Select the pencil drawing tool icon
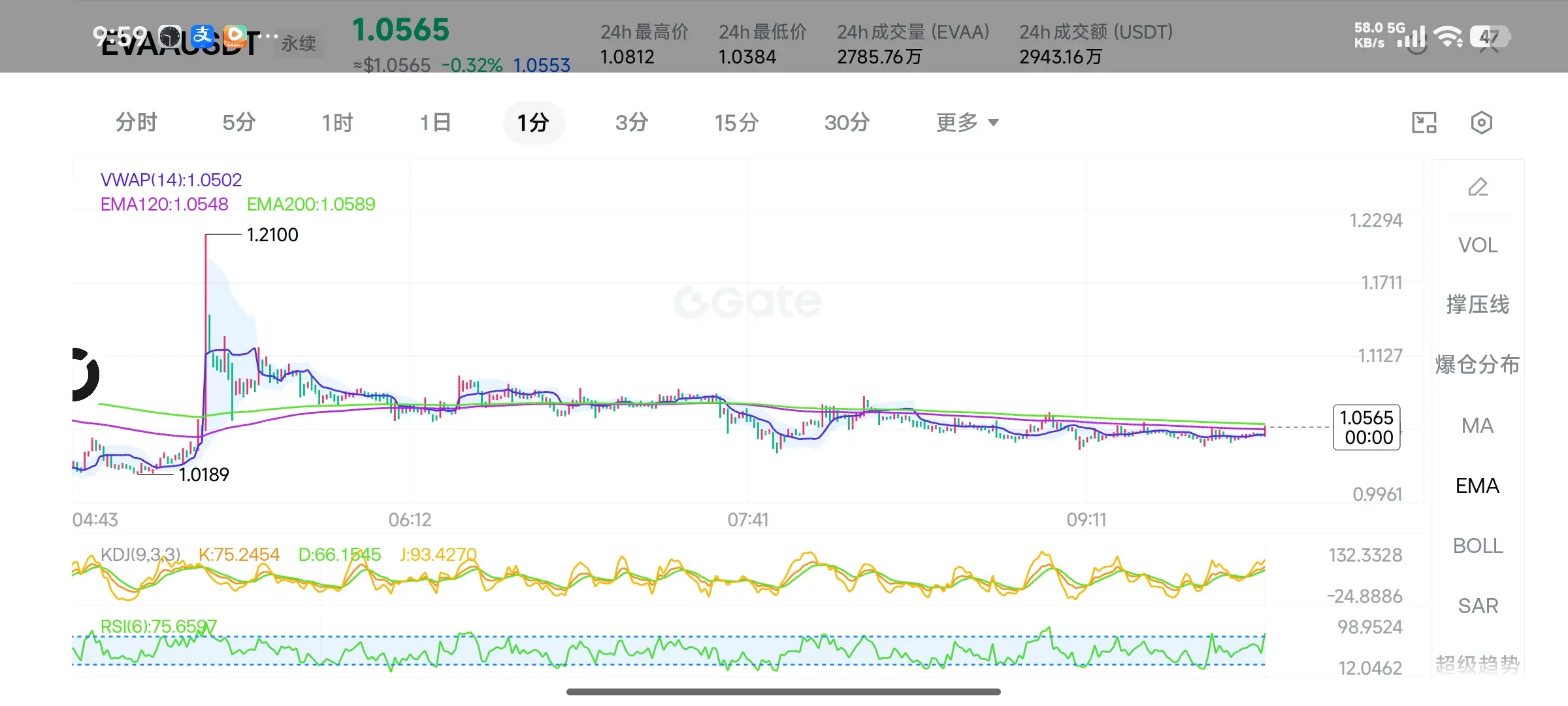 (1478, 187)
